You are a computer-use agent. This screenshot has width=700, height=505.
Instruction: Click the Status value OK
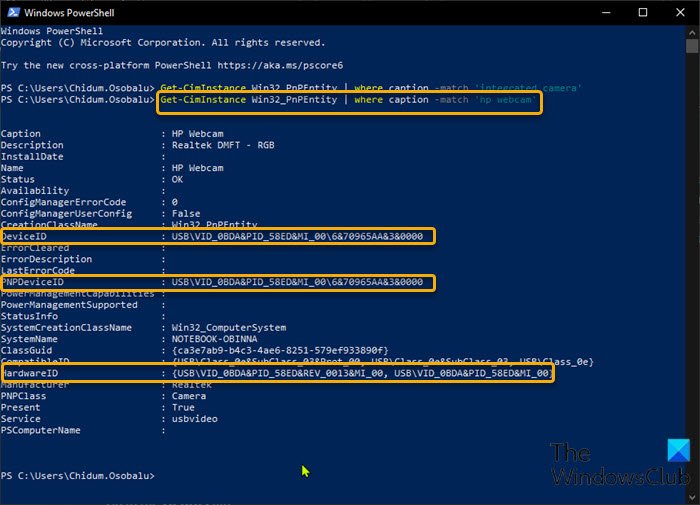(x=177, y=179)
